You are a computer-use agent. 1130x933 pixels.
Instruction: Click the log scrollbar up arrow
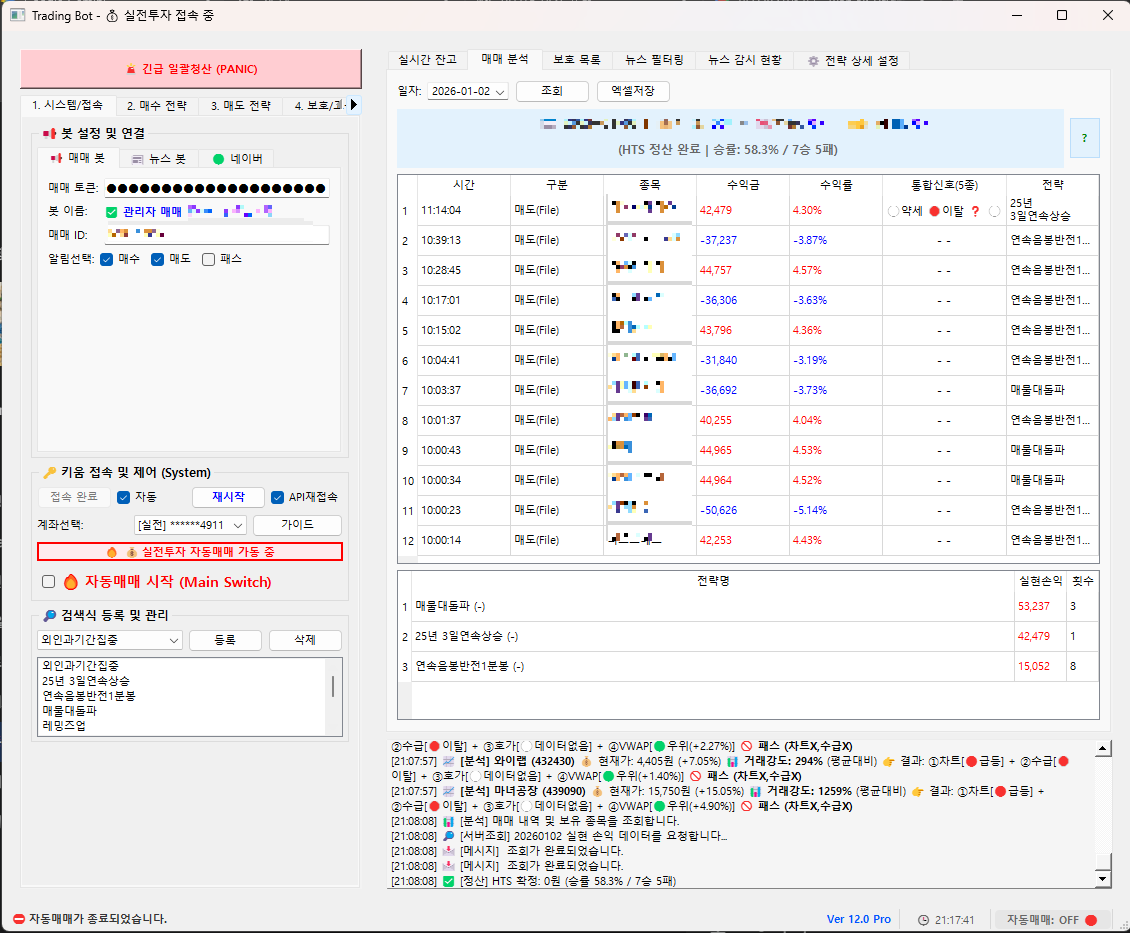coord(1103,749)
